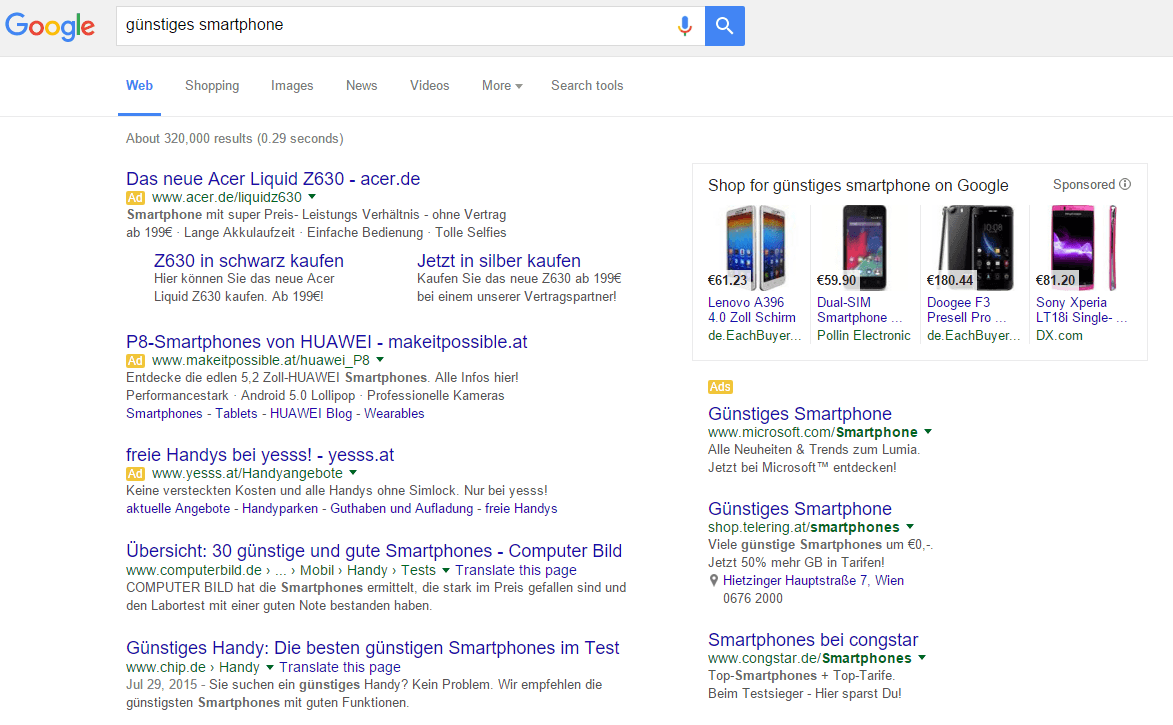Click the Google logo
The width and height of the screenshot is (1173, 725).
(x=50, y=27)
